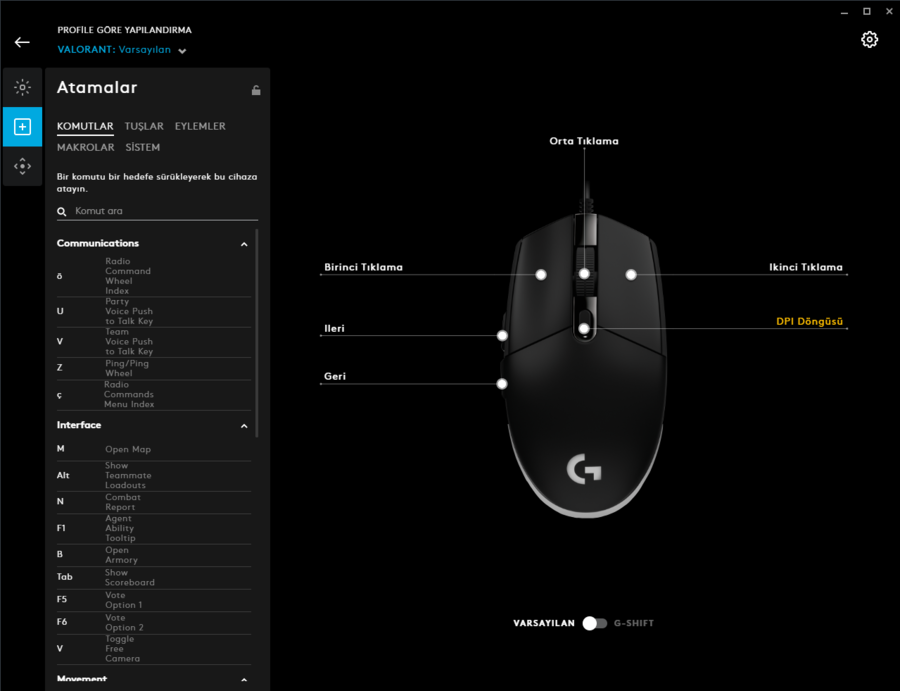Click the back arrow icon
Image resolution: width=900 pixels, height=691 pixels.
(22, 42)
